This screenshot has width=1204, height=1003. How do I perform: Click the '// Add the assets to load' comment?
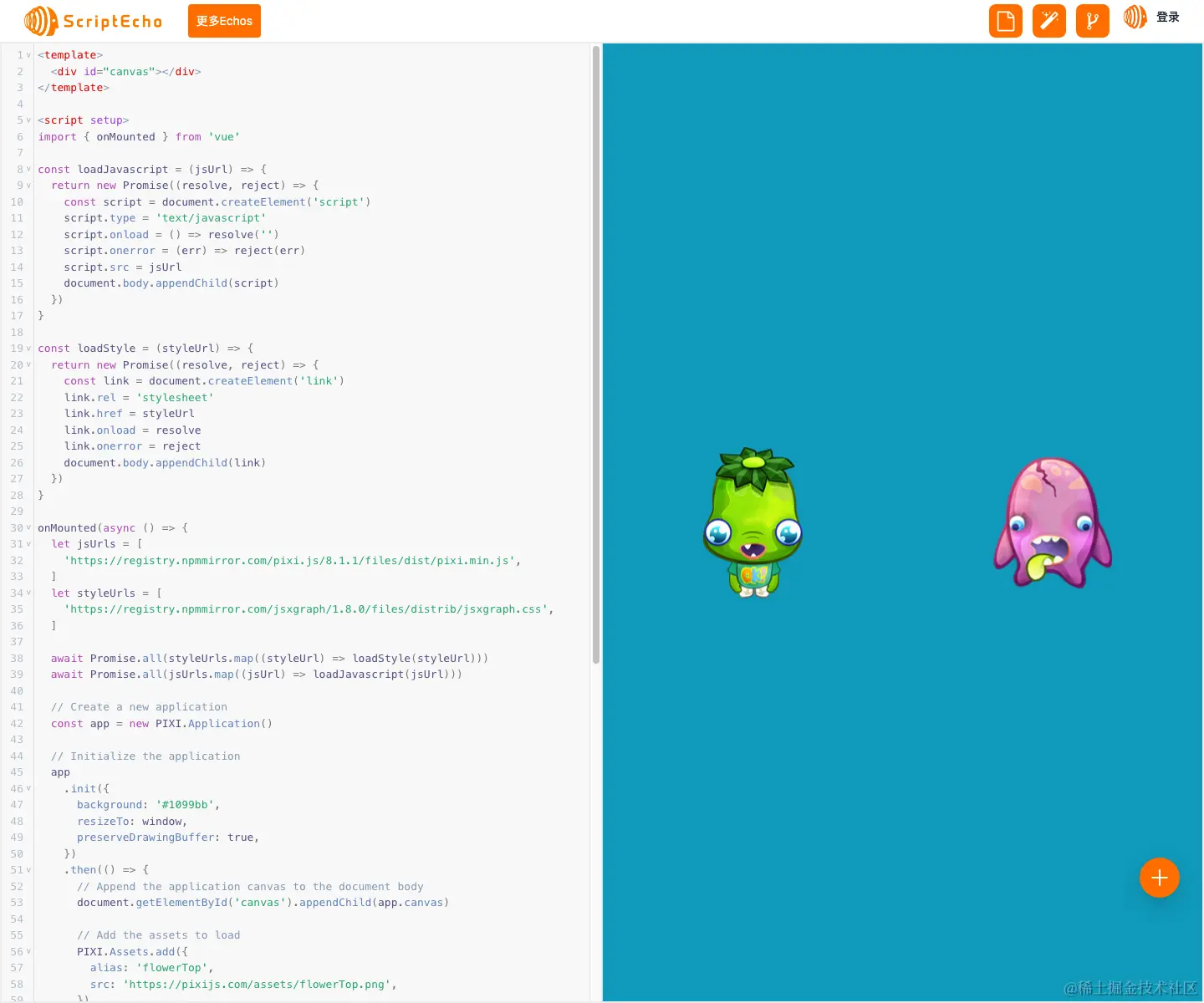pyautogui.click(x=159, y=935)
